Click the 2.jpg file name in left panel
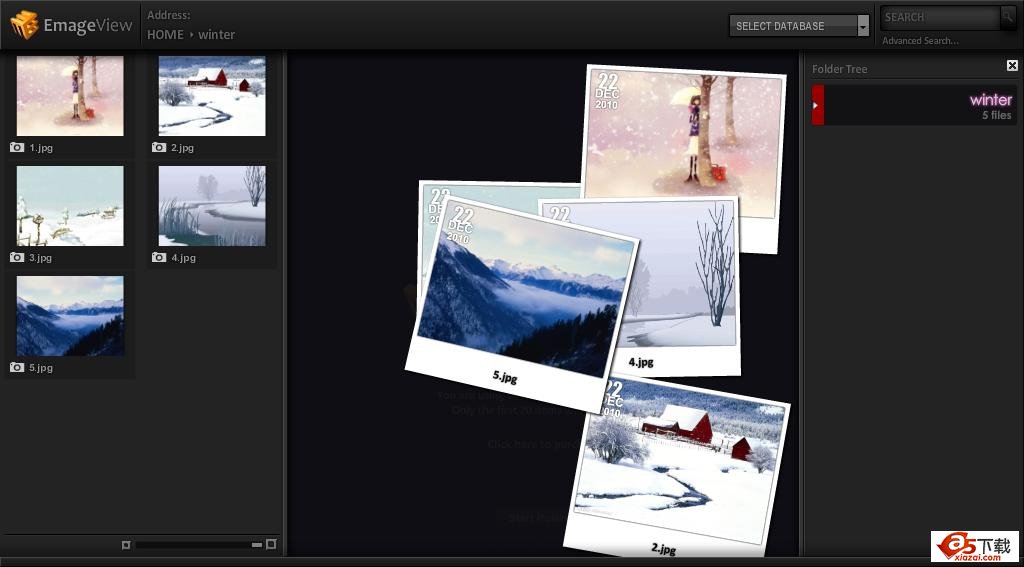This screenshot has height=567, width=1024. (x=183, y=148)
